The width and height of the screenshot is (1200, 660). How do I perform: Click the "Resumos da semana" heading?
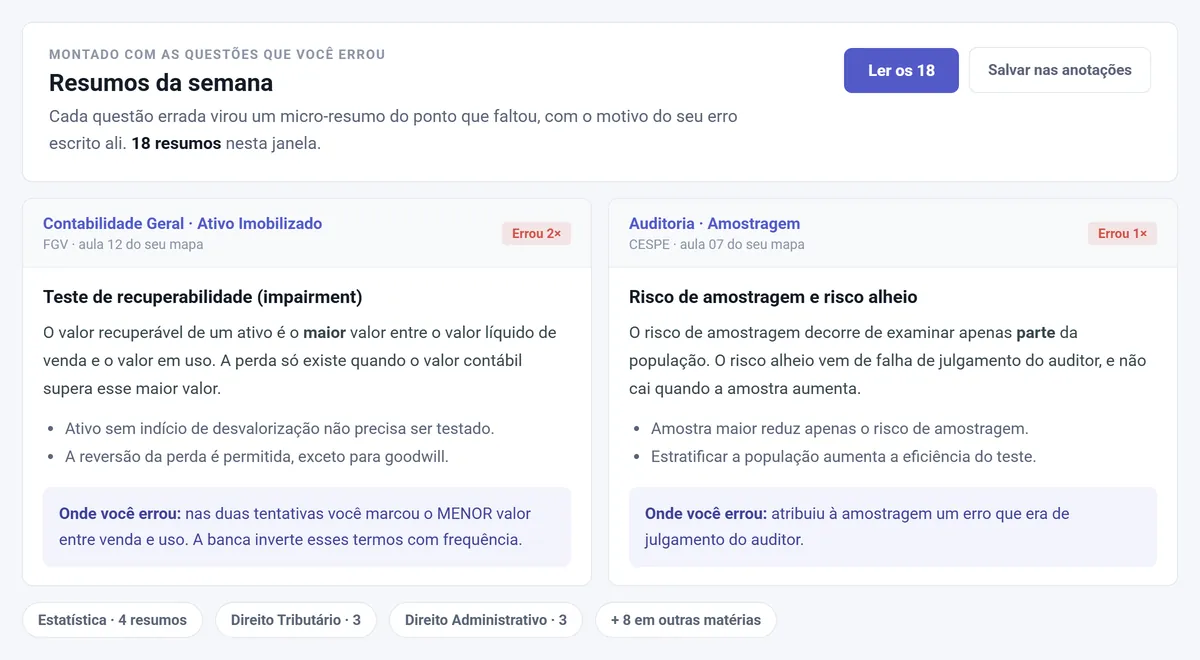click(161, 82)
